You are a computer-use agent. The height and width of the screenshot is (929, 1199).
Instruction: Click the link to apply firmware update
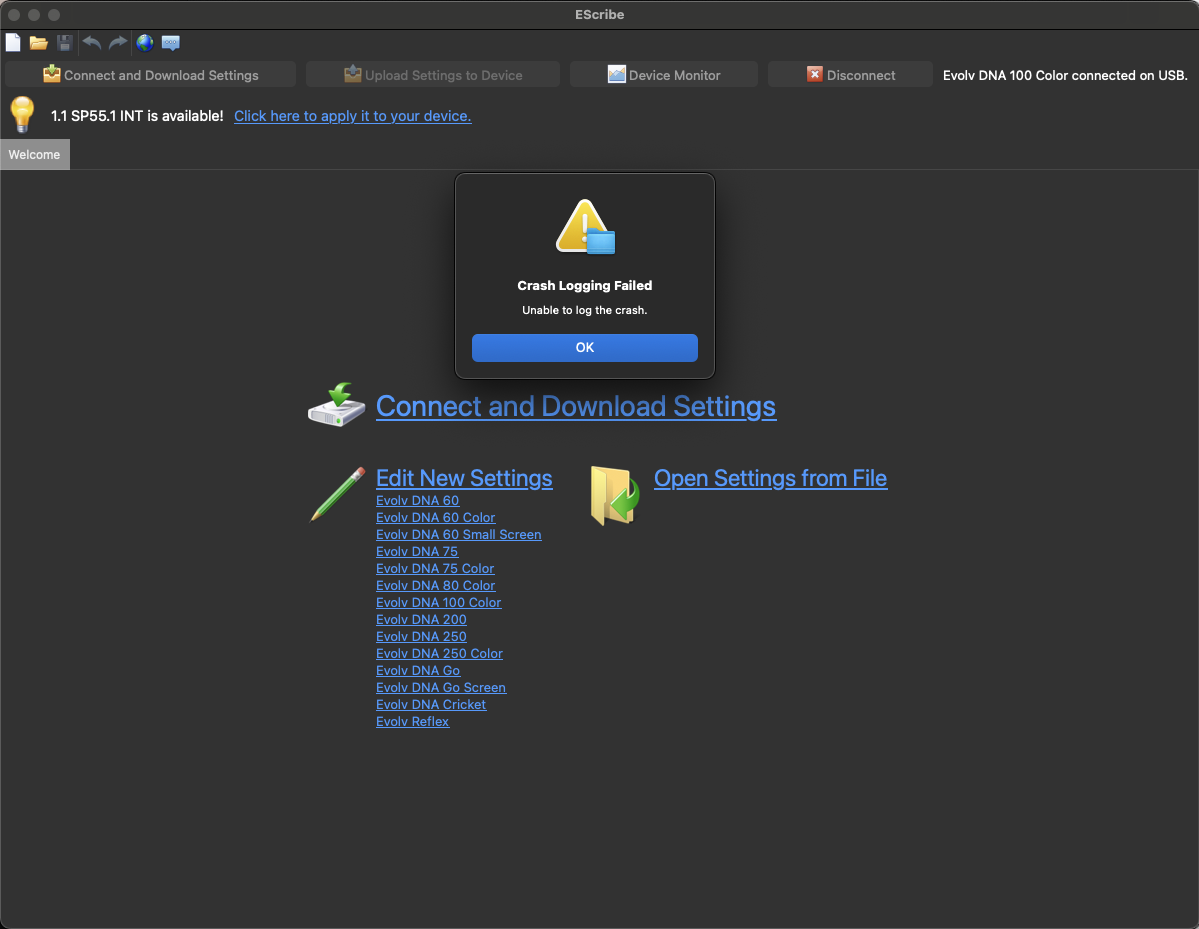[352, 116]
